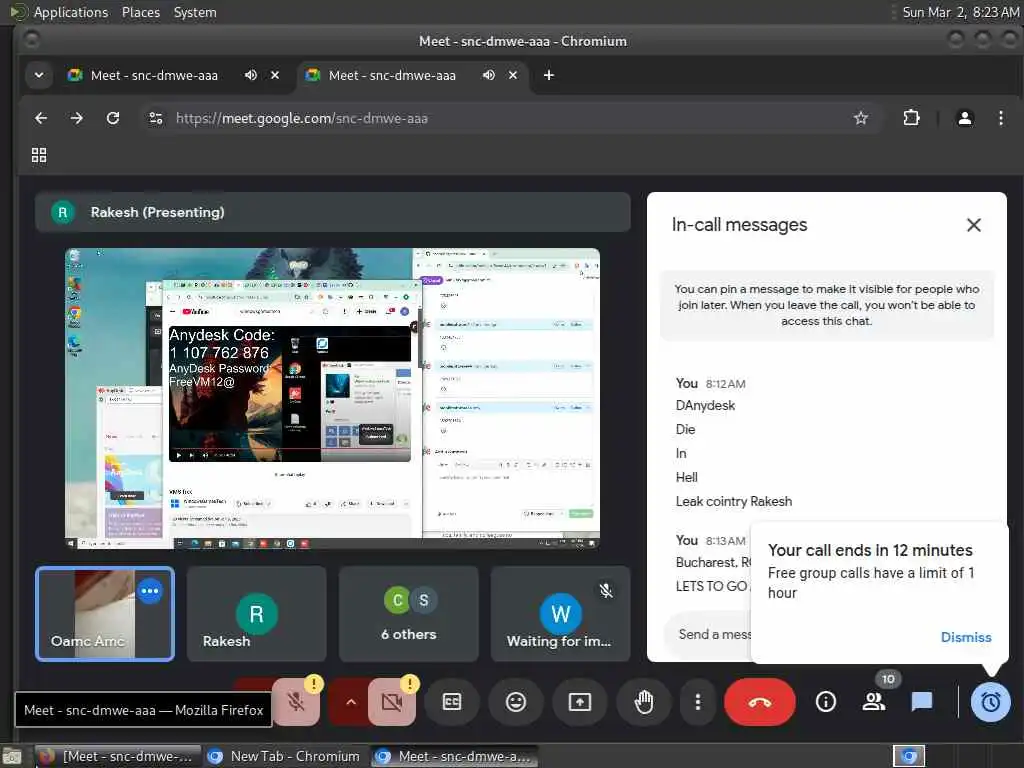
Task: Open the Applications menu
Action: pos(71,12)
